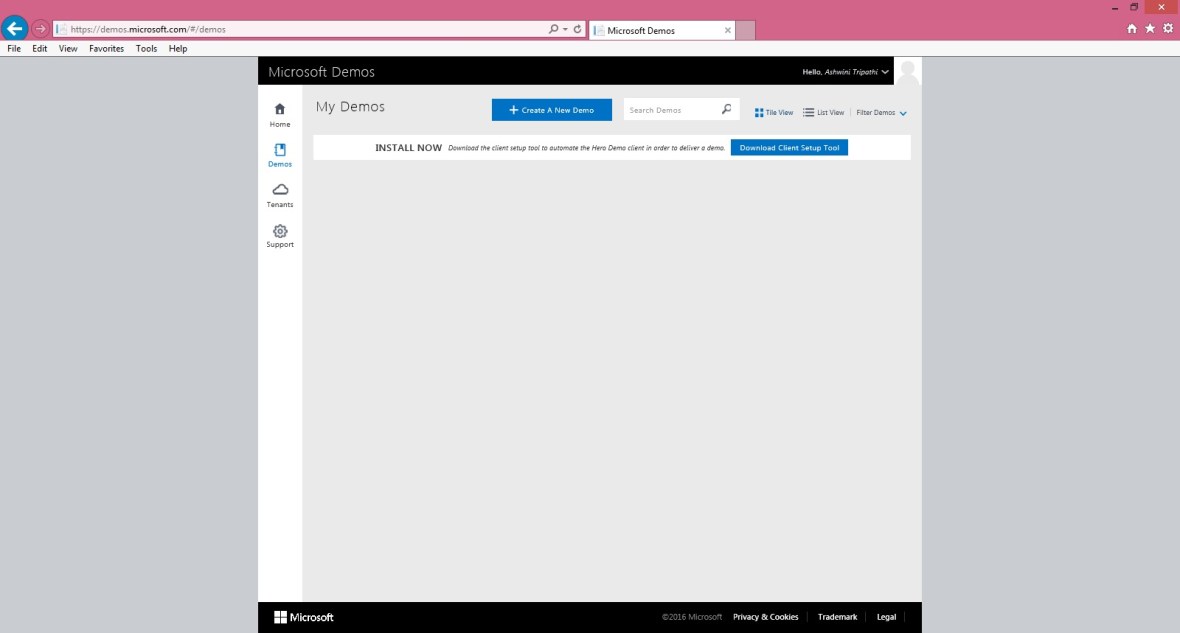Viewport: 1180px width, 633px height.
Task: Open Privacy & Cookies footer link
Action: click(x=765, y=617)
